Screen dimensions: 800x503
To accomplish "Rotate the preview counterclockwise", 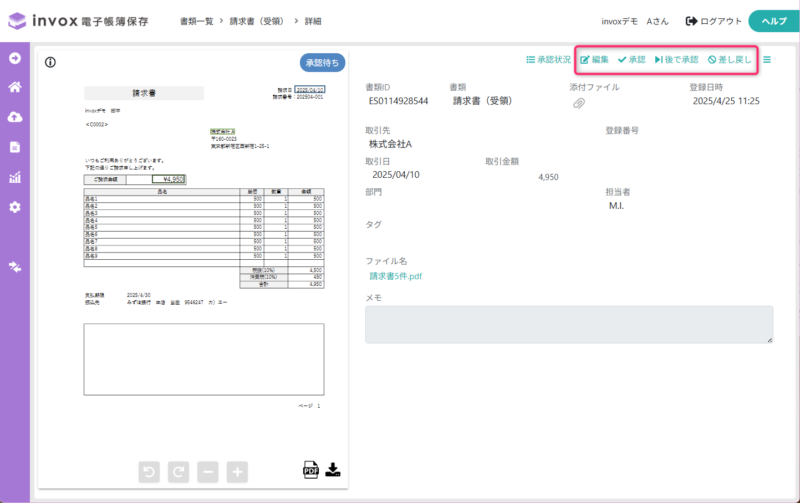I will coord(149,471).
